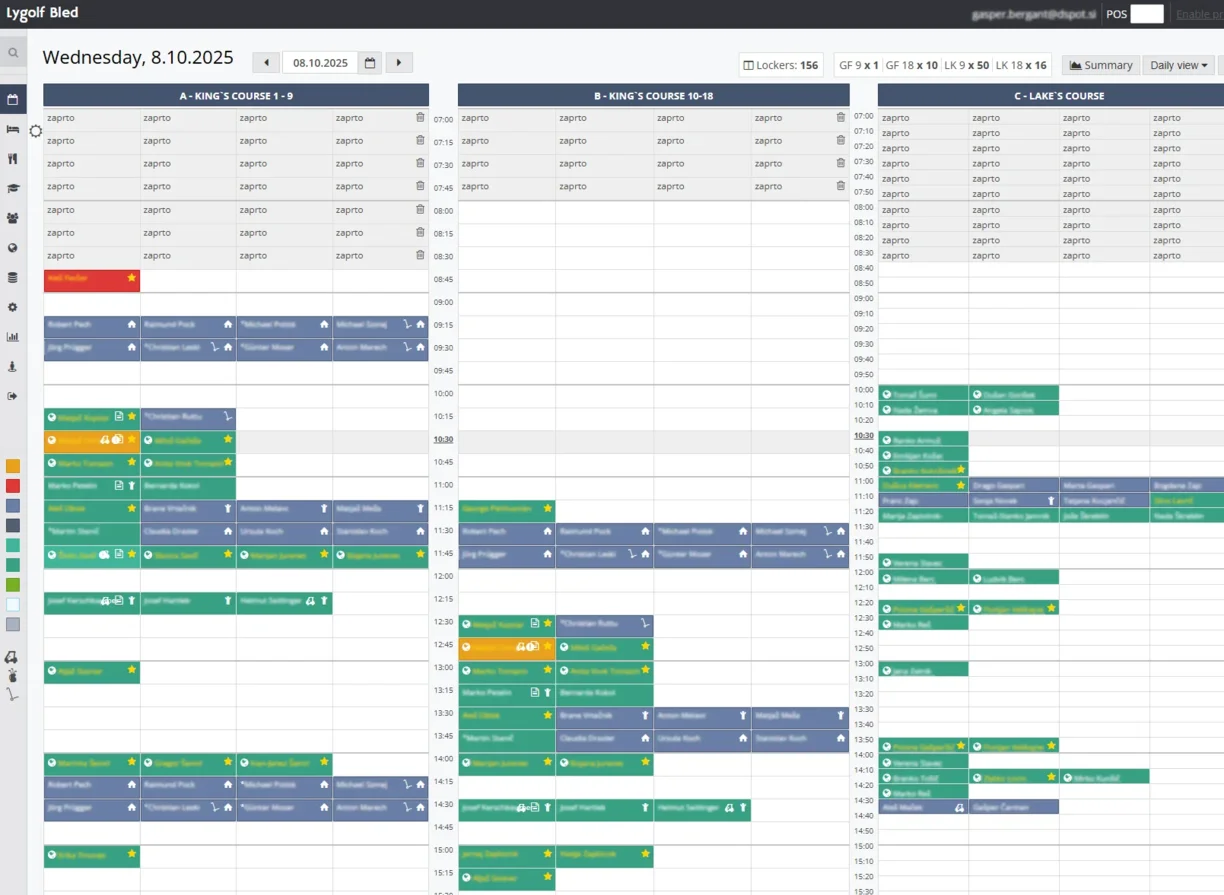Toggle the trolley filter icon

click(12, 695)
